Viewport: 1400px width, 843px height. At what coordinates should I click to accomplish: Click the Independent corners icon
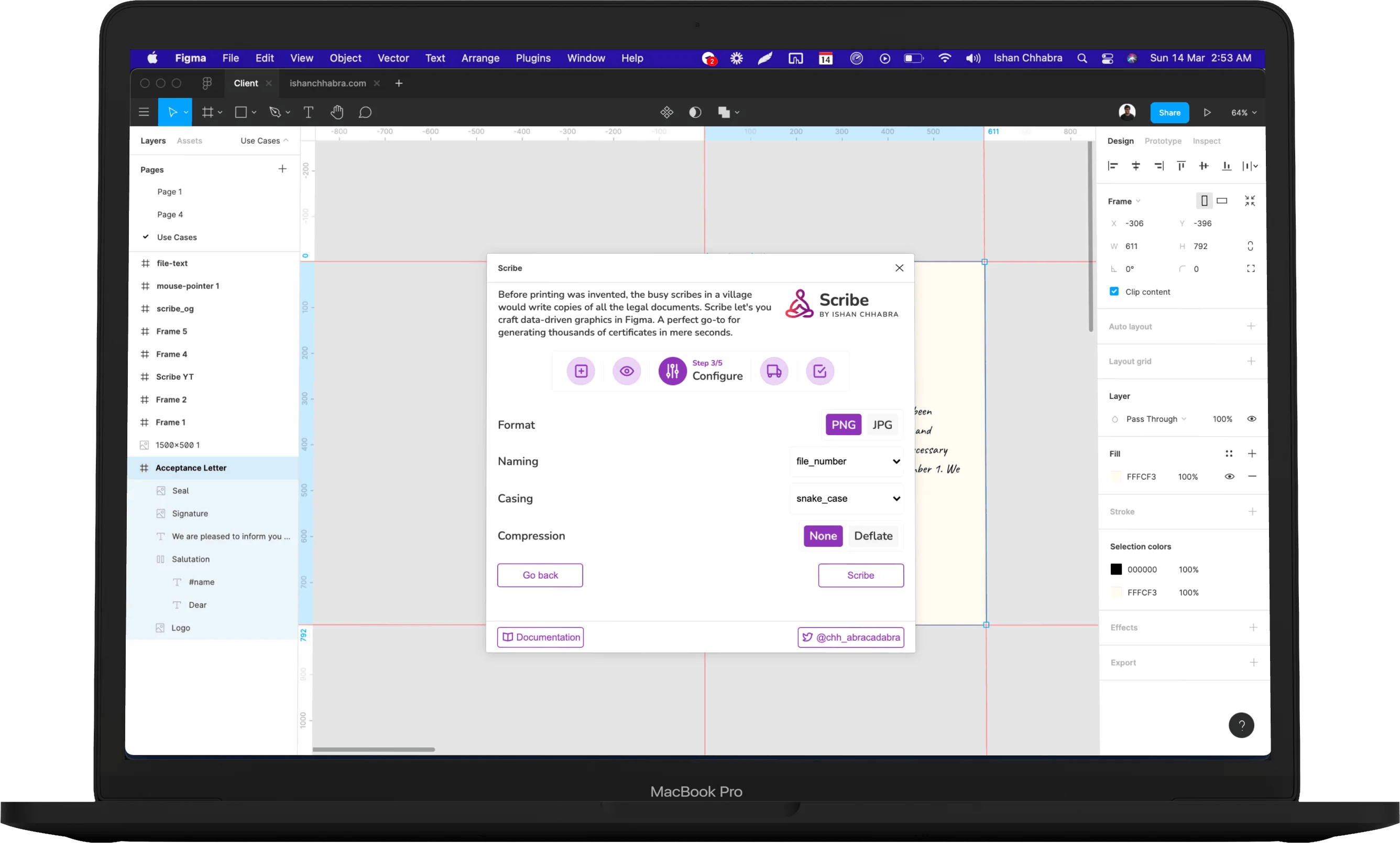[1251, 269]
